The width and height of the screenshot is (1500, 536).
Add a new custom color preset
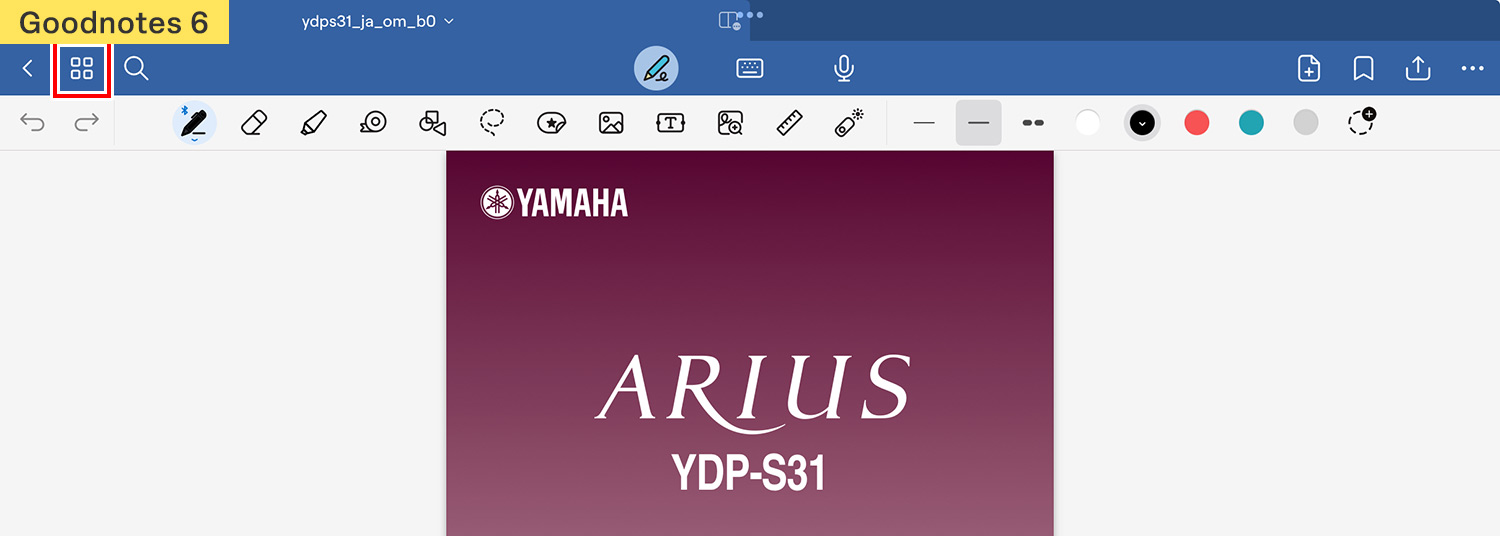[1361, 122]
